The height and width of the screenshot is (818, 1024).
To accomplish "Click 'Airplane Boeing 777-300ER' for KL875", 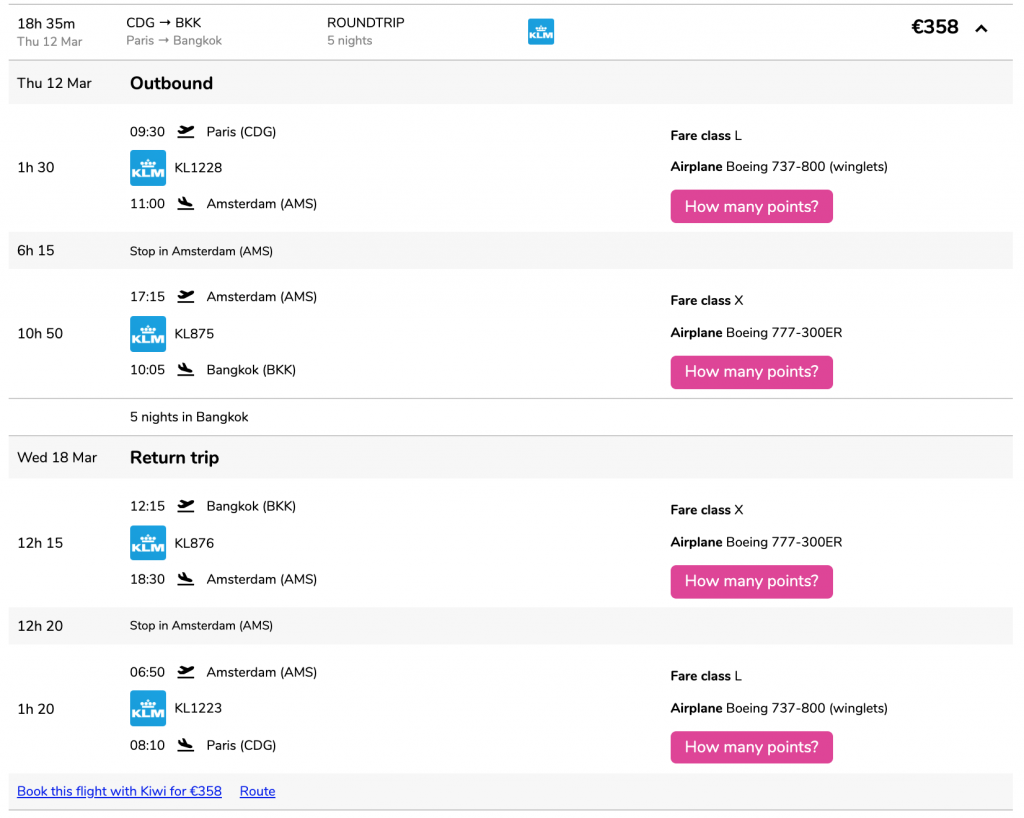I will [756, 332].
